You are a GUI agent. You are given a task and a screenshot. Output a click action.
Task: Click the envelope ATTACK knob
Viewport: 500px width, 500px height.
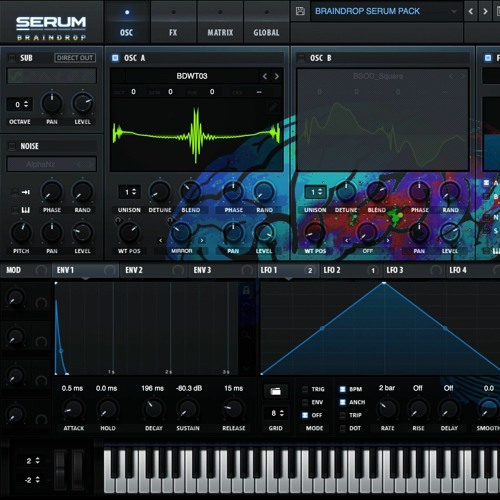[x=73, y=409]
